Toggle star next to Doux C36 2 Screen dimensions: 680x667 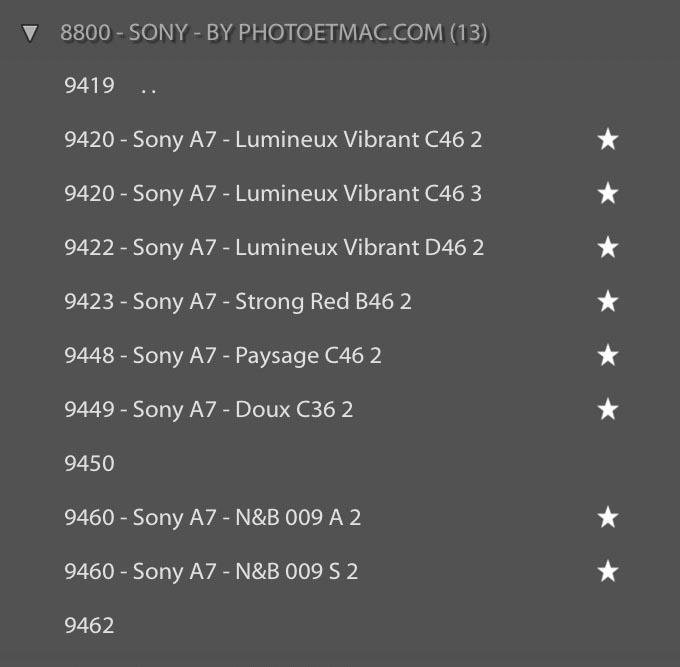607,410
